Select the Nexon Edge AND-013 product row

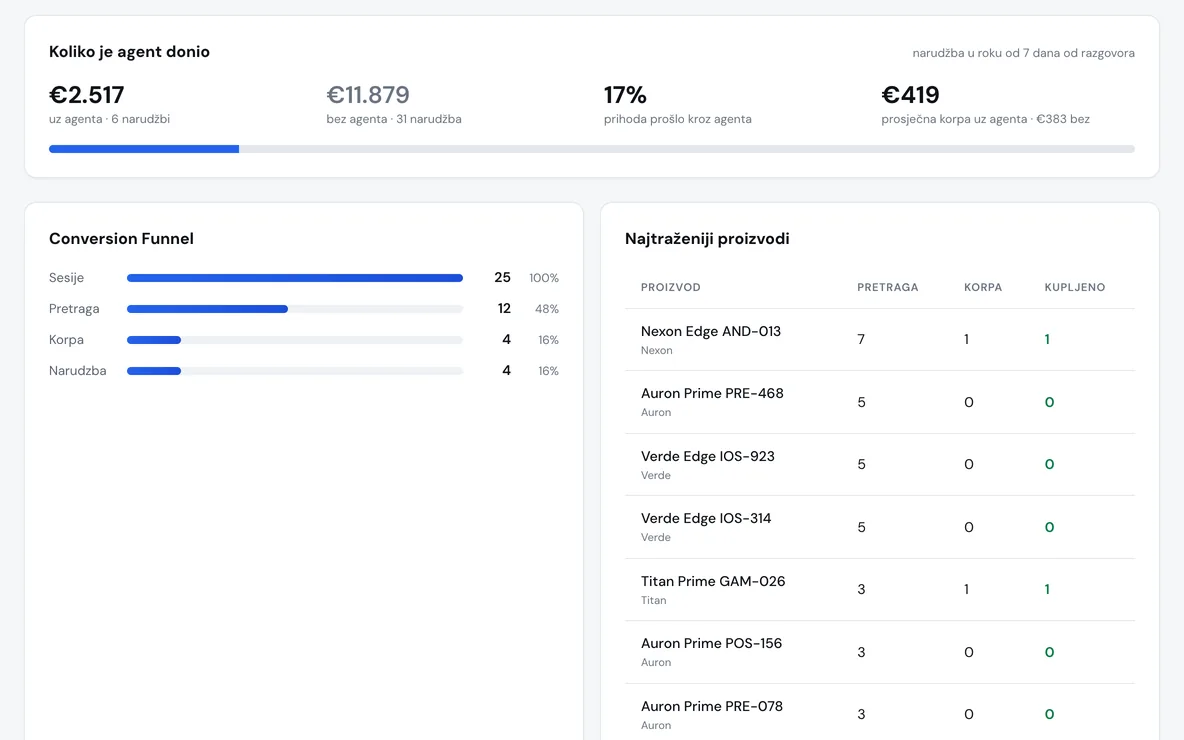click(880, 340)
